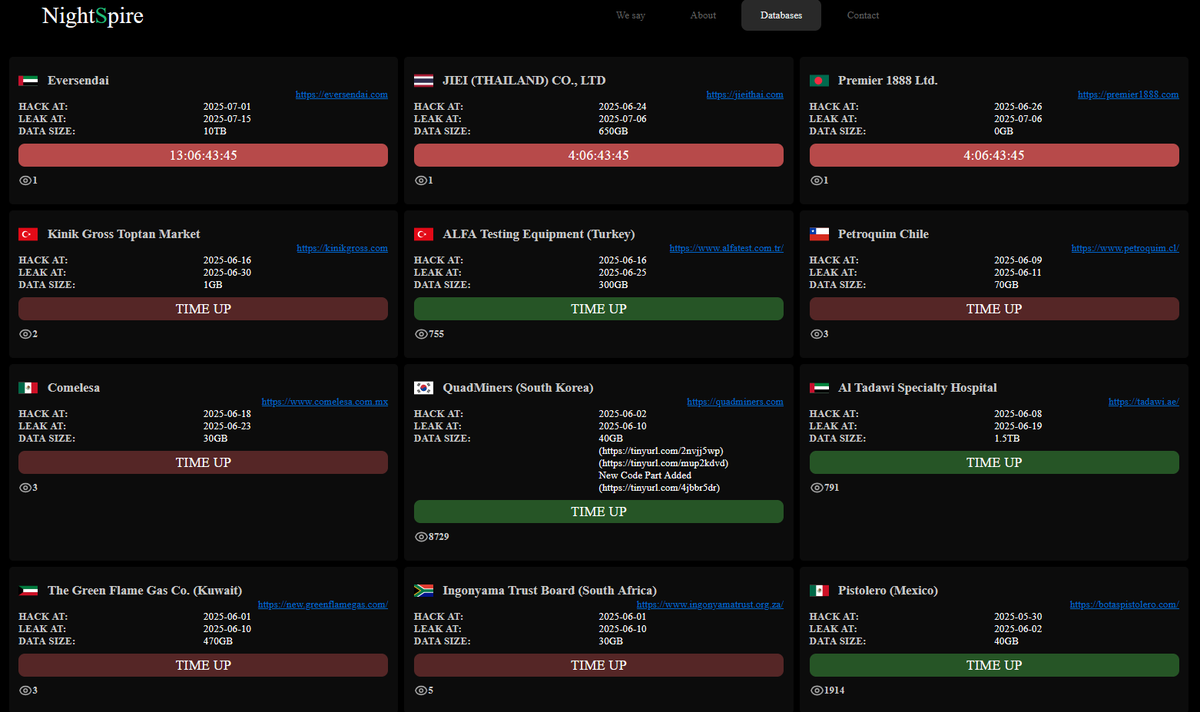
Task: Open the botaspistolero.com link
Action: click(x=1124, y=605)
